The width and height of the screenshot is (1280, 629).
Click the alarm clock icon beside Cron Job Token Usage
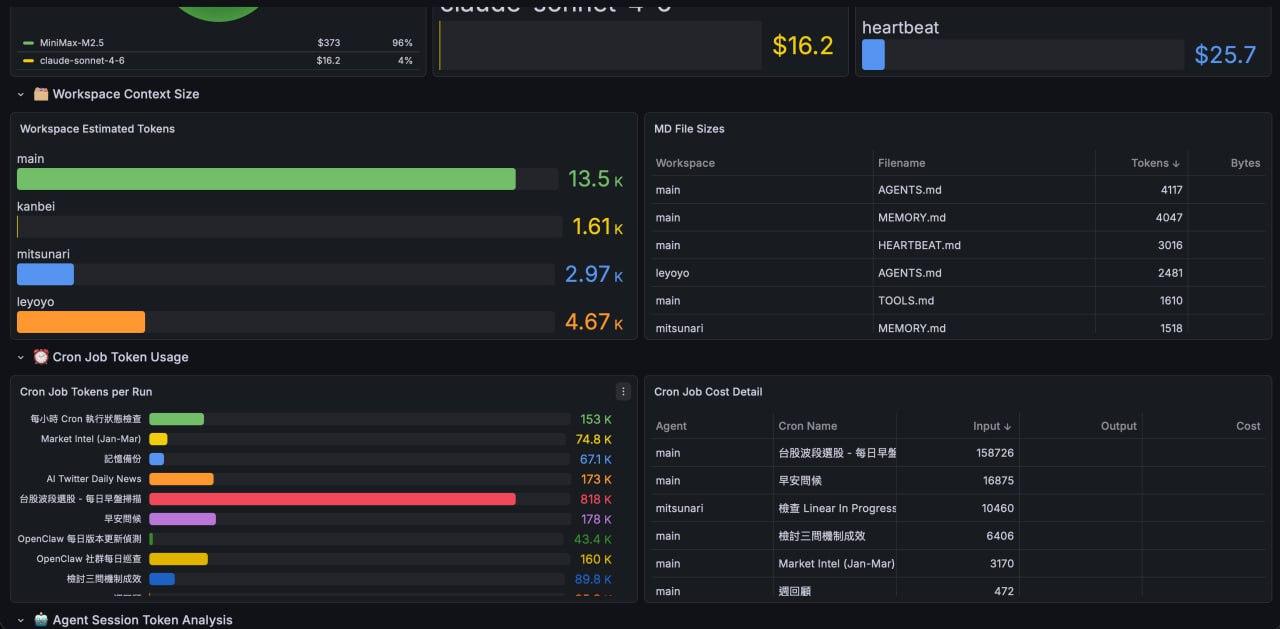click(41, 357)
